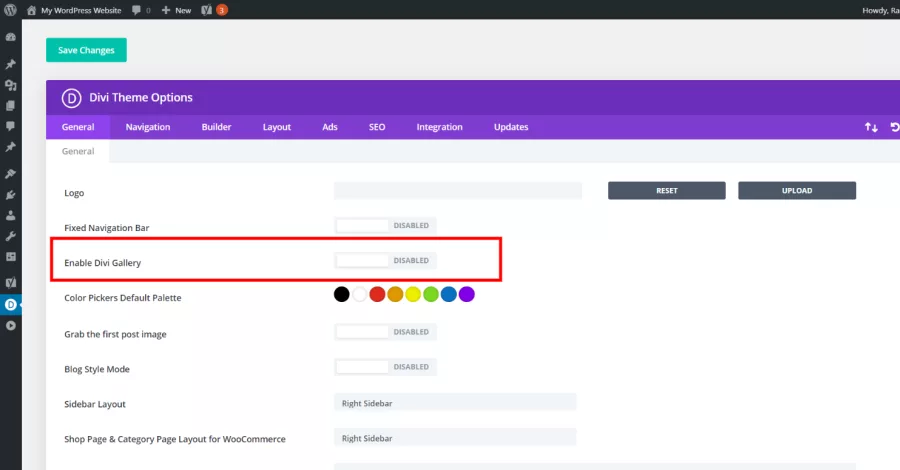Click the Logo URL input field
Screen dimensions: 900x470
coord(457,191)
